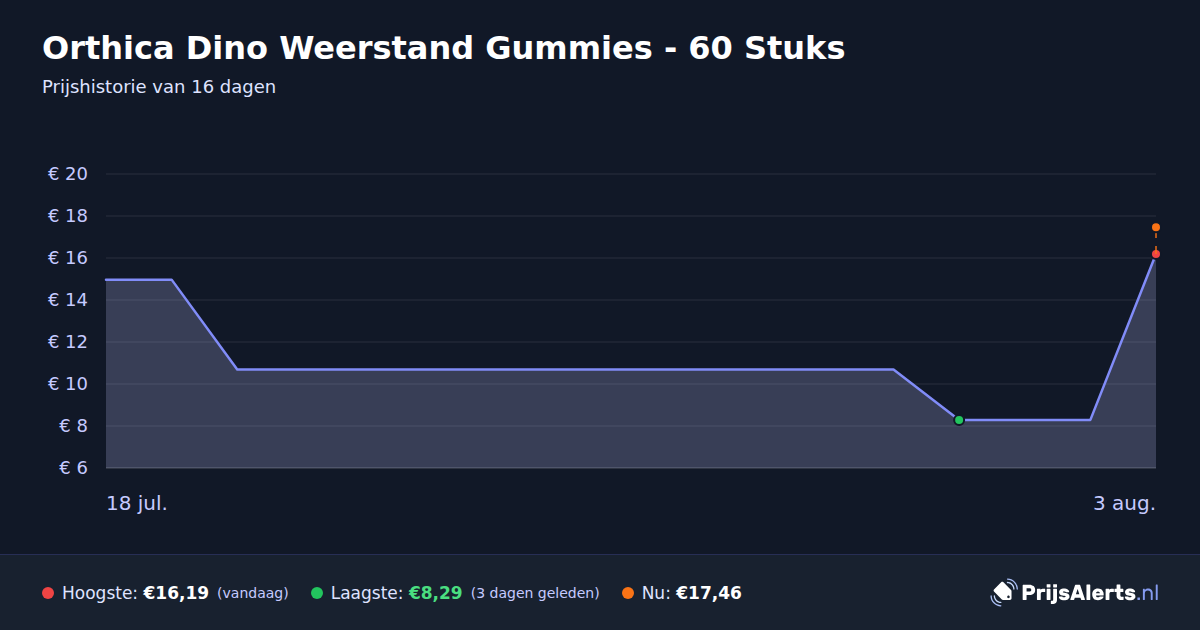Click the Prijshistorie van 16 dagen subtitle
1200x630 pixels.
159,87
